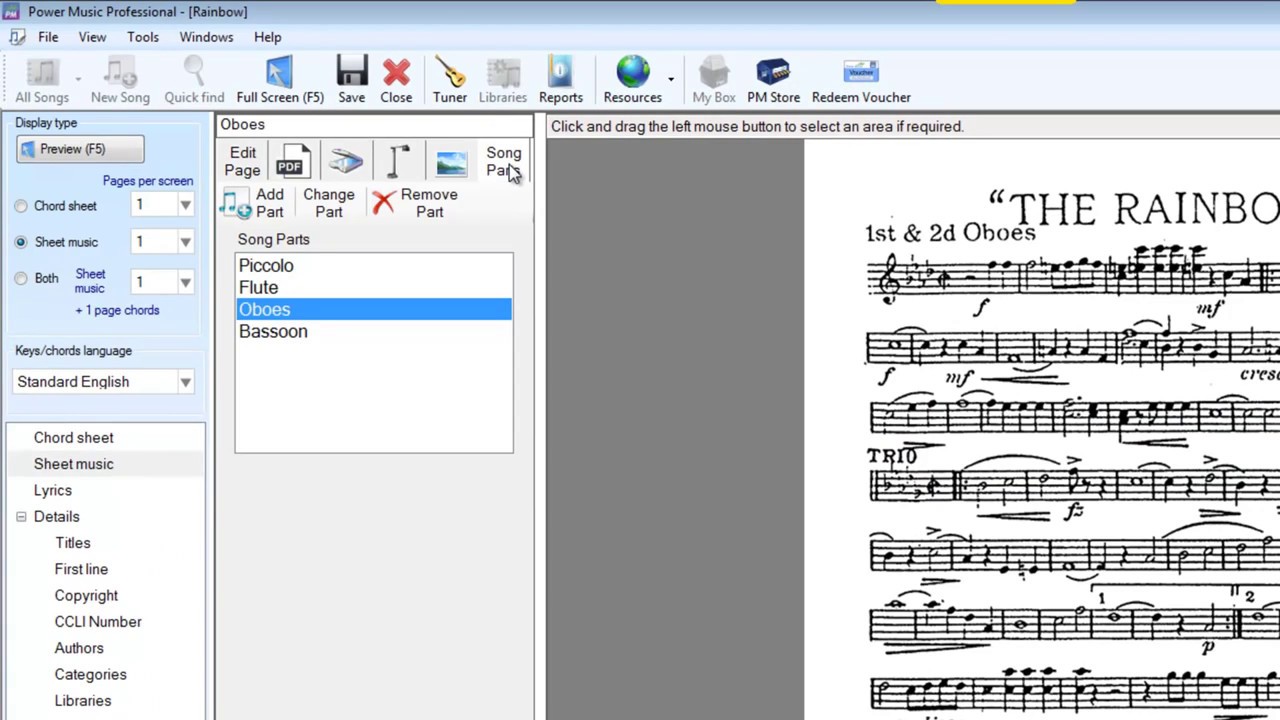This screenshot has height=720, width=1280.
Task: Open Chord sheet pages per screen dropdown
Action: point(185,205)
